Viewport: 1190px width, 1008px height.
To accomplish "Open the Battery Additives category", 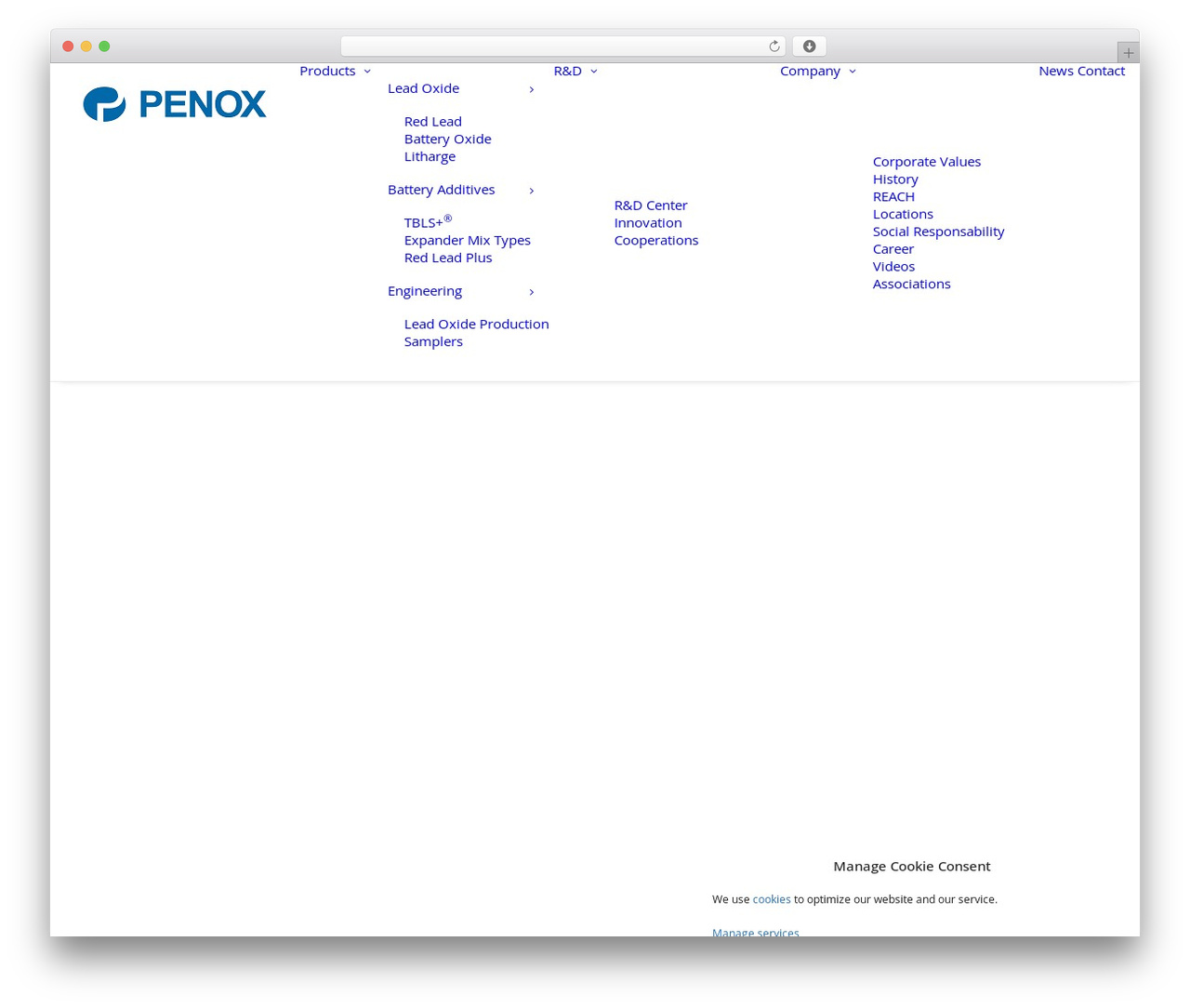I will [442, 190].
